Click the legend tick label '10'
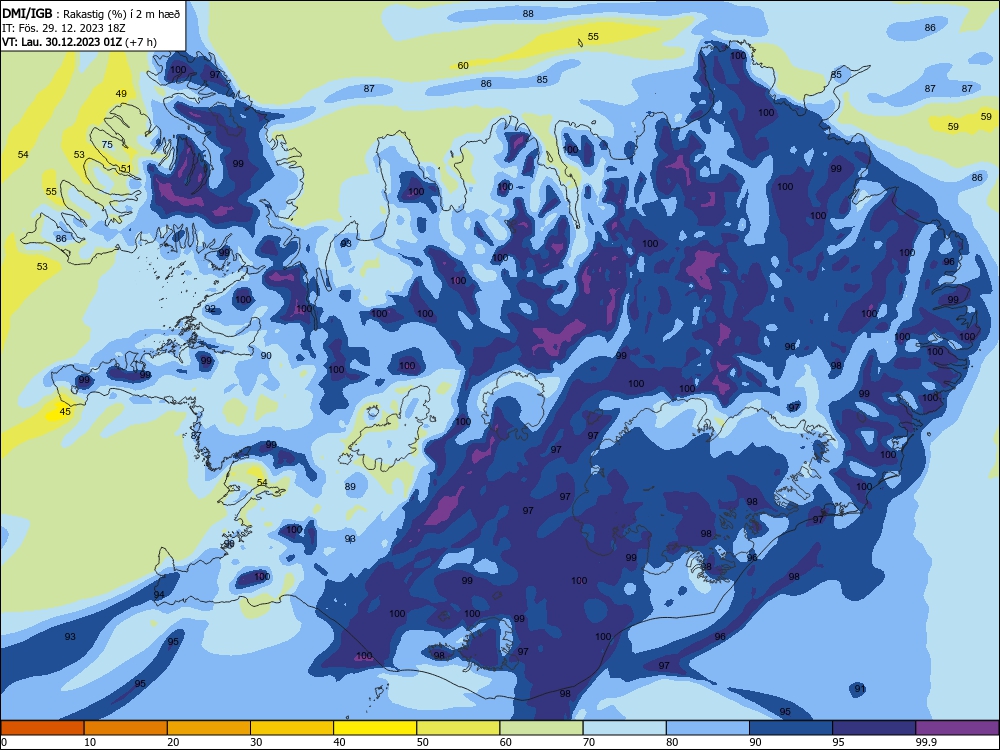 90,742
